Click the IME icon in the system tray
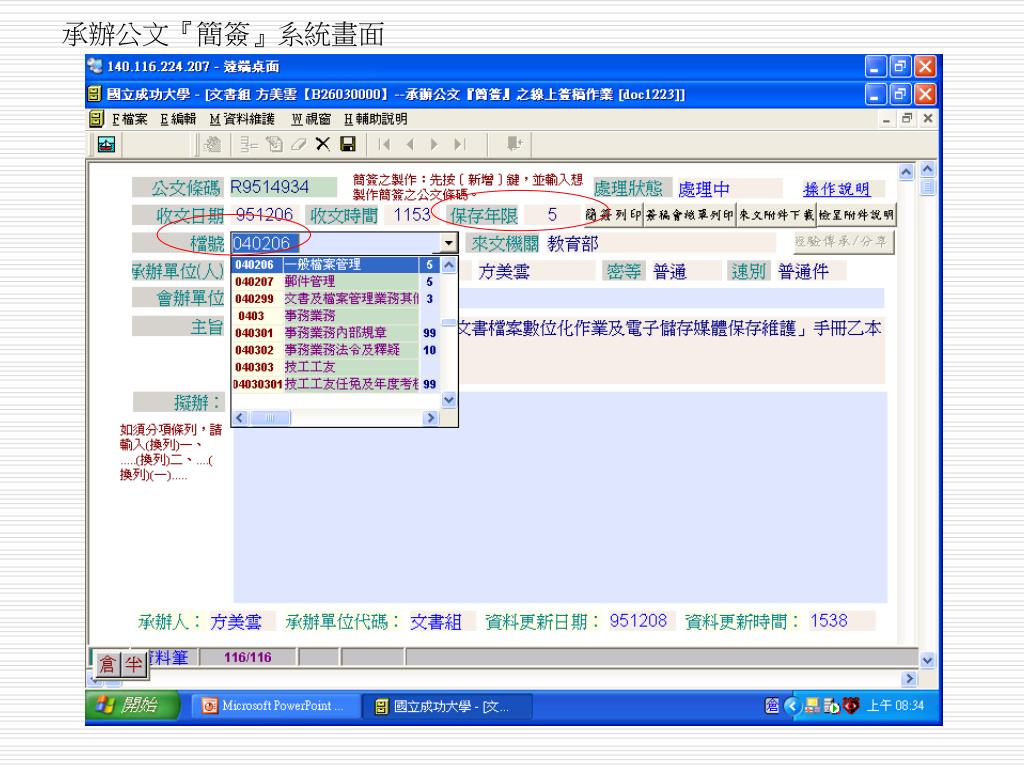 [772, 706]
